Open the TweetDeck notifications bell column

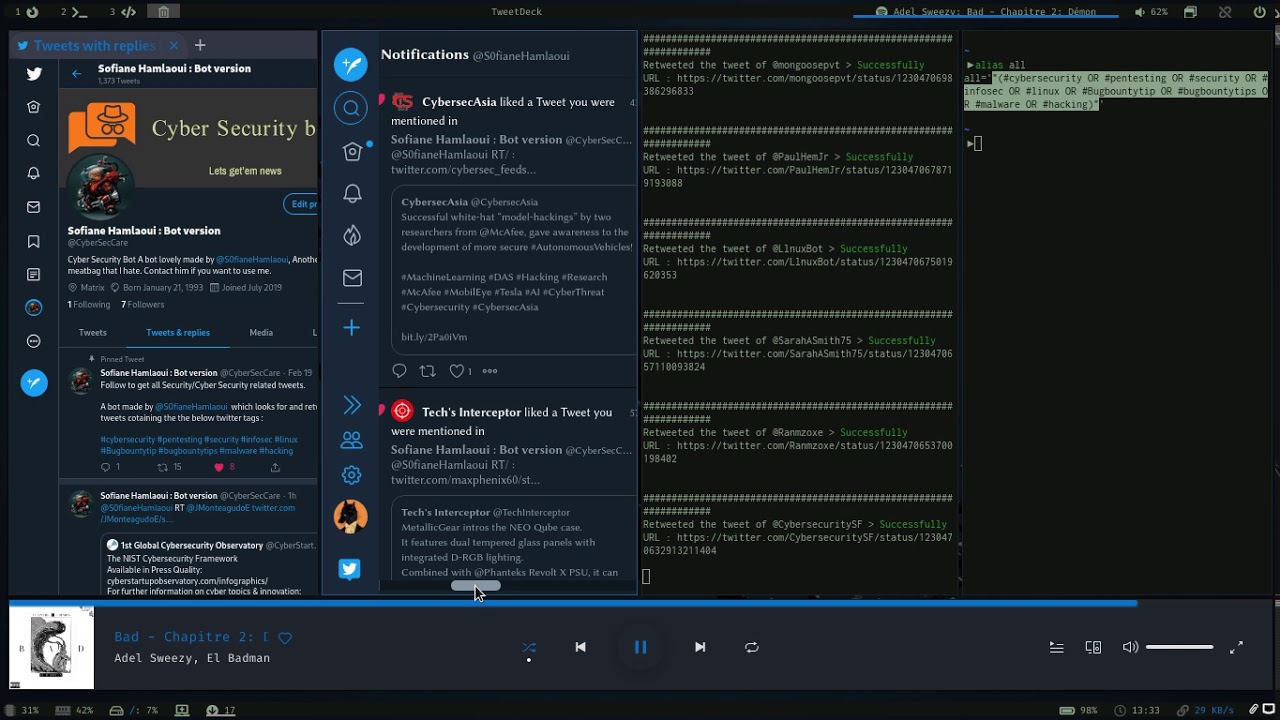(x=351, y=193)
